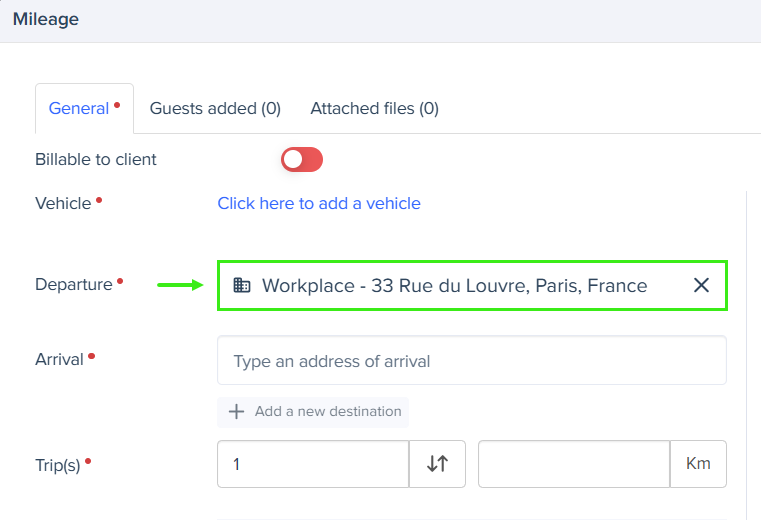Click the Km unit label
The width and height of the screenshot is (761, 520).
click(698, 464)
